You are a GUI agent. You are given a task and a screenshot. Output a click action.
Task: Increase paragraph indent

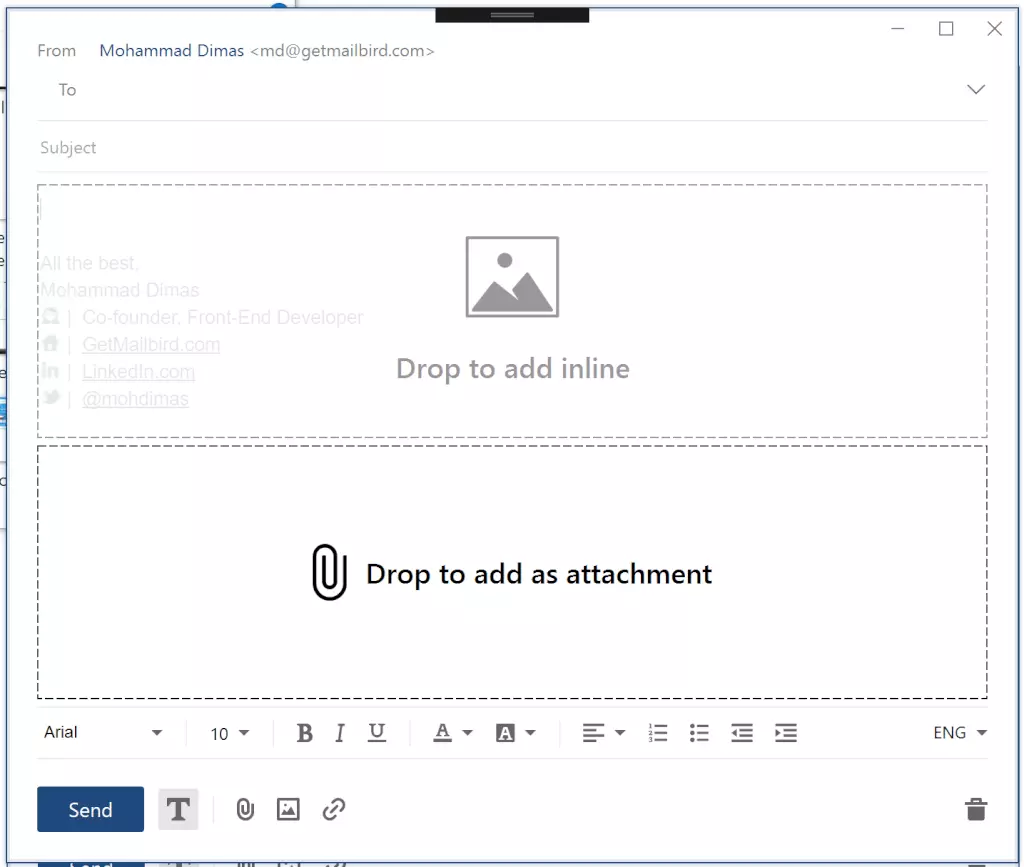pyautogui.click(x=786, y=733)
